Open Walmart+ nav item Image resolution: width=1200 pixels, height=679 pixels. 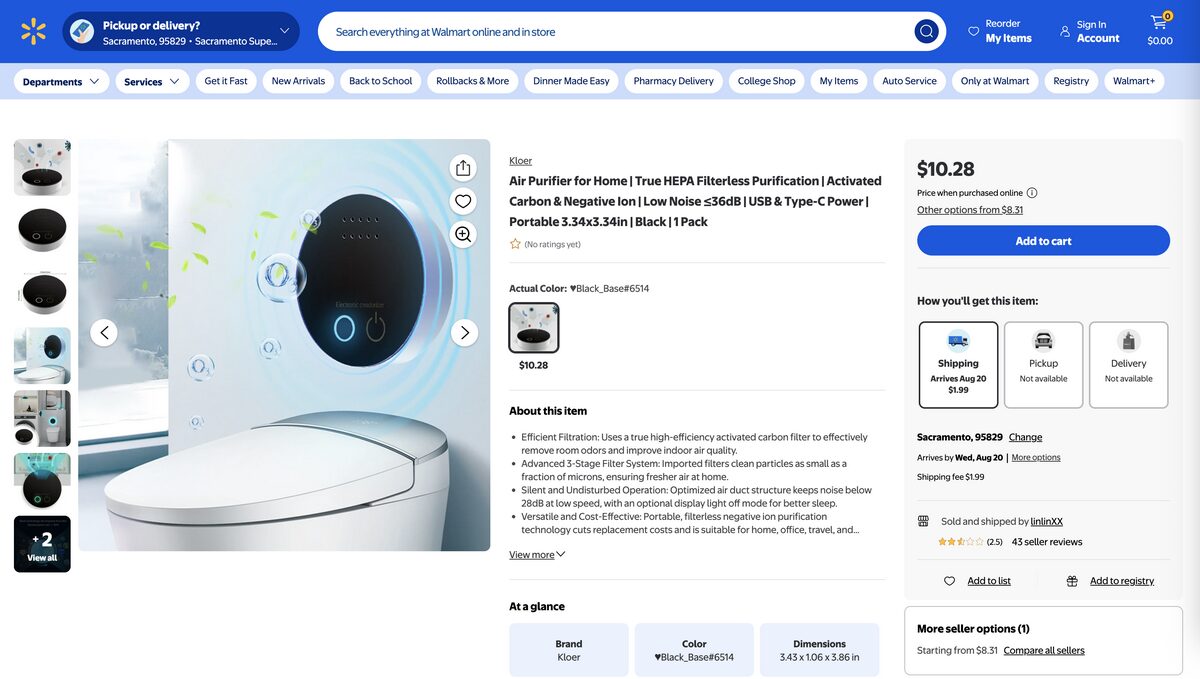tap(1134, 81)
